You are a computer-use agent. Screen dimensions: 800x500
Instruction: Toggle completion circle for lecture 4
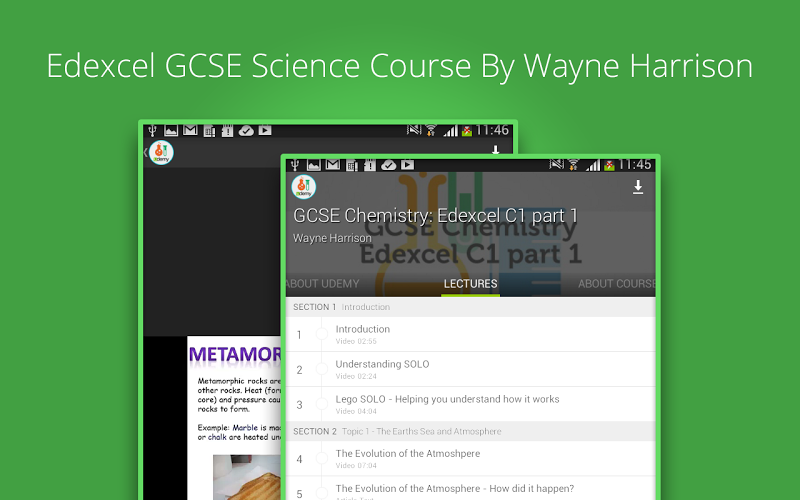[321, 458]
